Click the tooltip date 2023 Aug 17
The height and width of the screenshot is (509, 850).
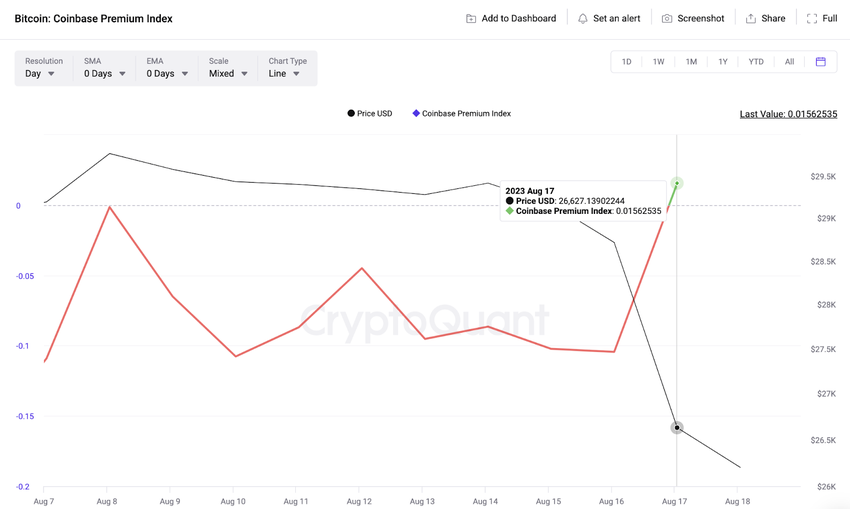coord(530,191)
